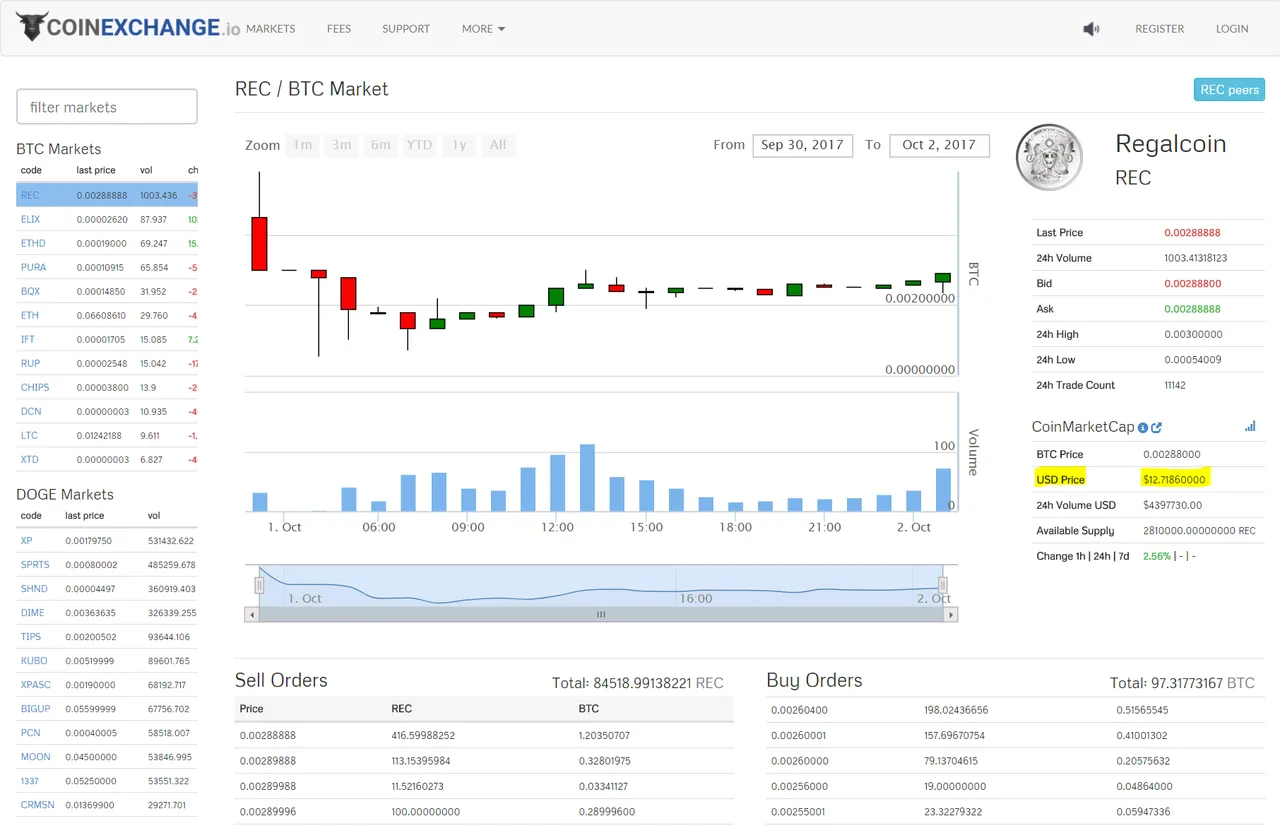This screenshot has width=1280, height=826.
Task: Set chart zoom to All
Action: click(x=498, y=145)
